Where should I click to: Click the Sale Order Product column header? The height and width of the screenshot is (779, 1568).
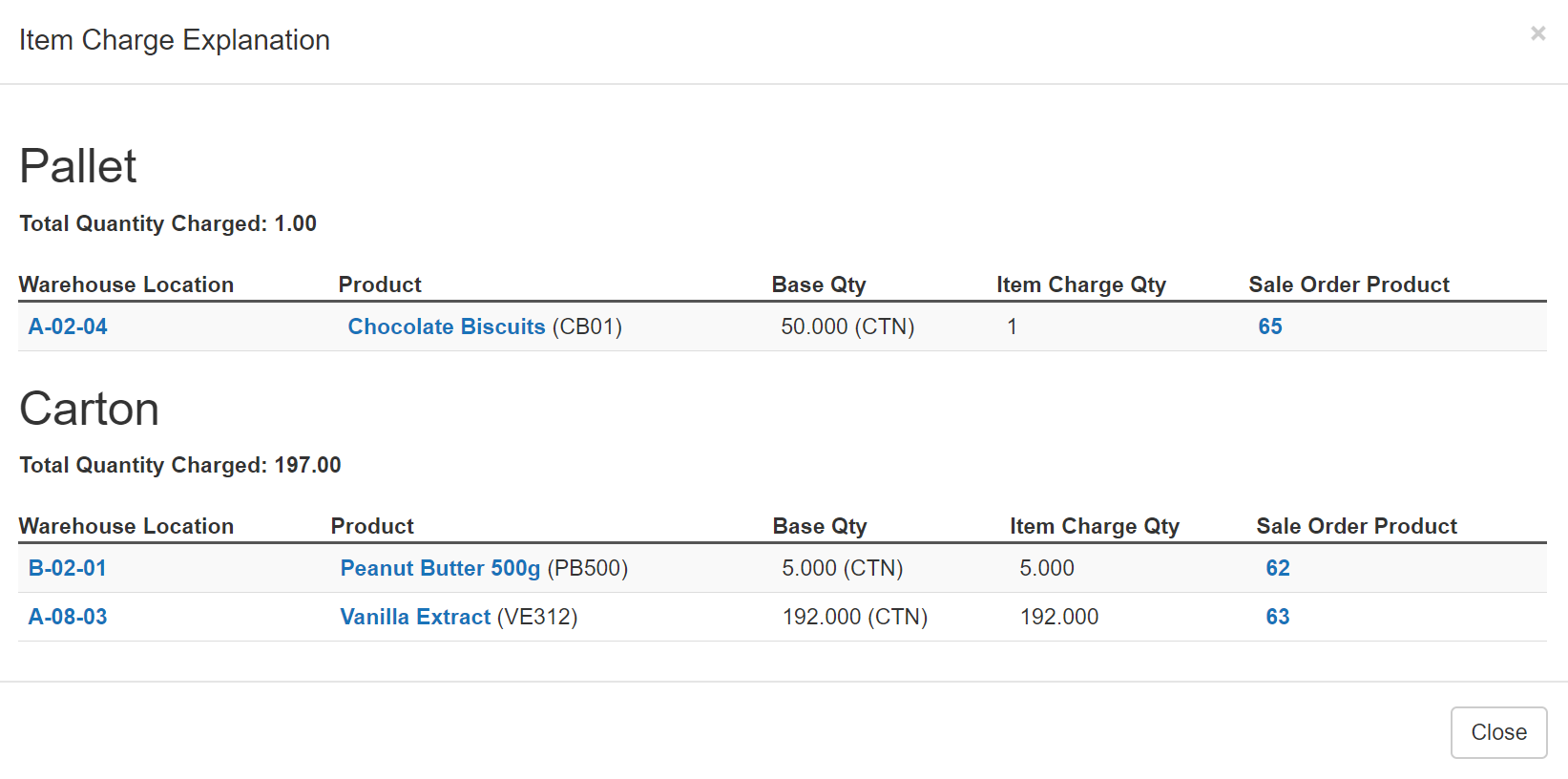pos(1356,526)
